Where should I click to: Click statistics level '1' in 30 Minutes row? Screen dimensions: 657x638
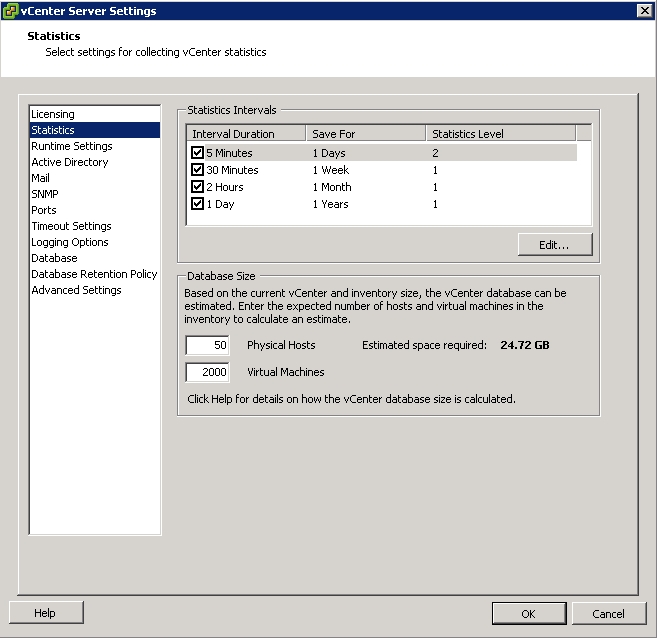point(435,170)
